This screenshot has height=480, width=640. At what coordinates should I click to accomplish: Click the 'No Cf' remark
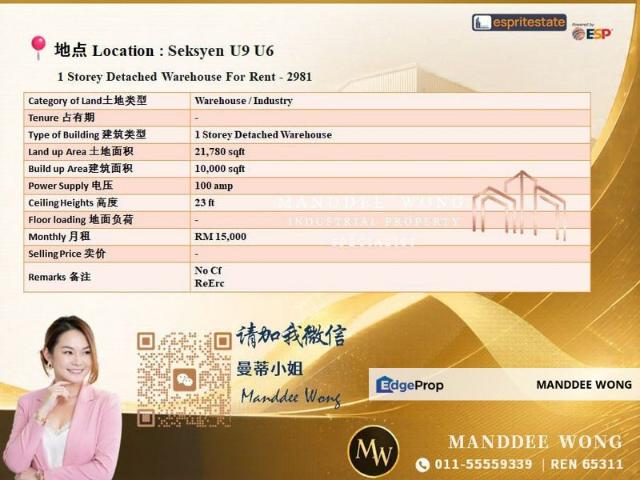(208, 271)
